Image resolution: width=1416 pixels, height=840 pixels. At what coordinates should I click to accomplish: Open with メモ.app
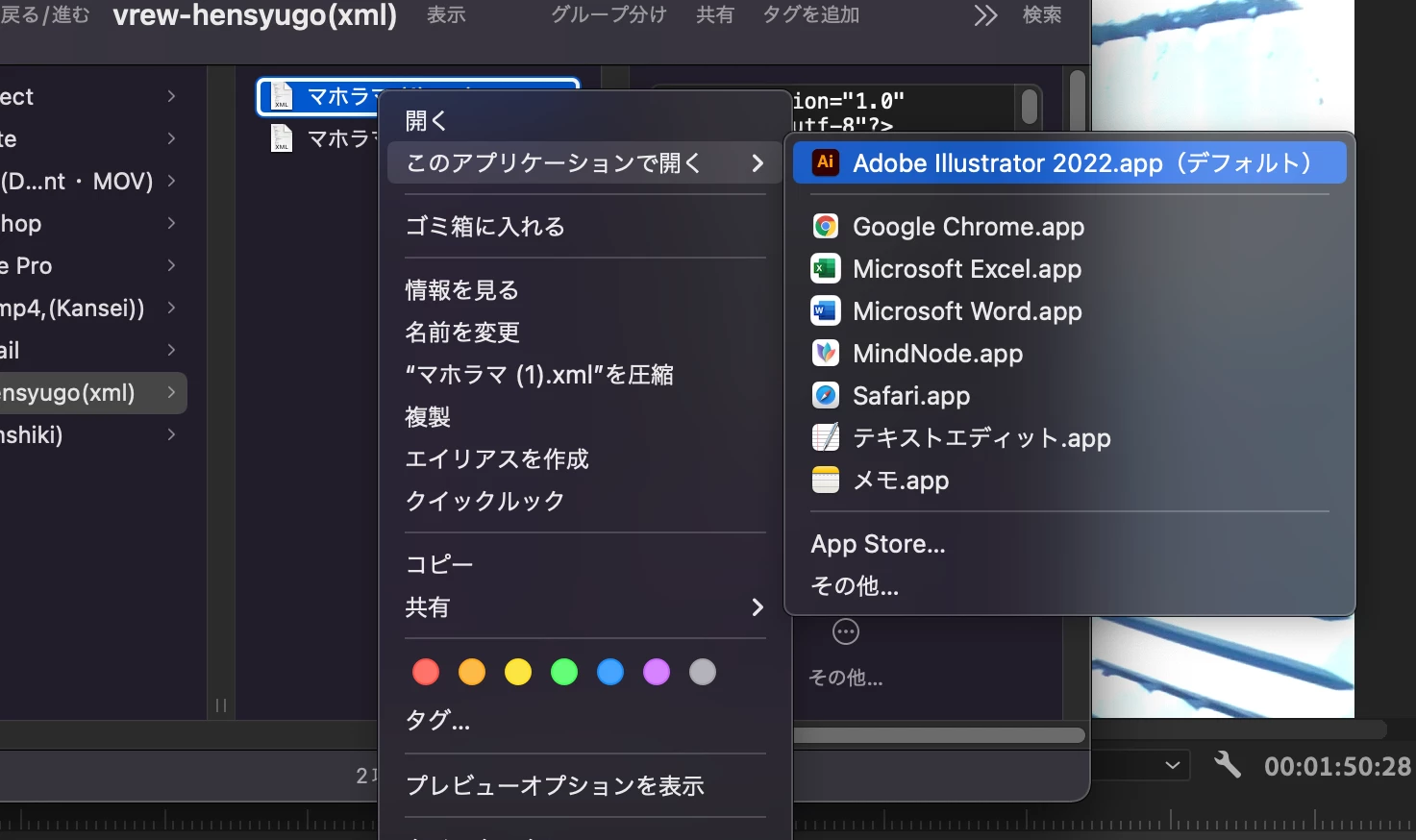pyautogui.click(x=1069, y=480)
